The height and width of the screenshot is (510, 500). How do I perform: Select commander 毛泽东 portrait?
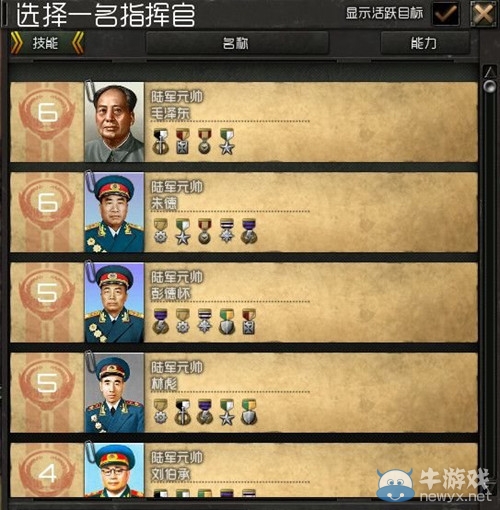114,122
